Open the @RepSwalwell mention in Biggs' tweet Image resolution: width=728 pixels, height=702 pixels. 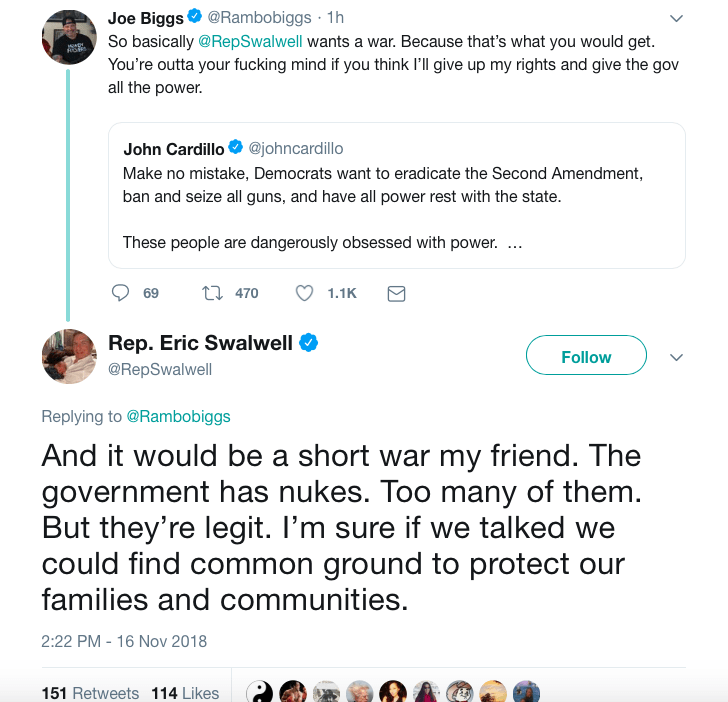click(253, 43)
